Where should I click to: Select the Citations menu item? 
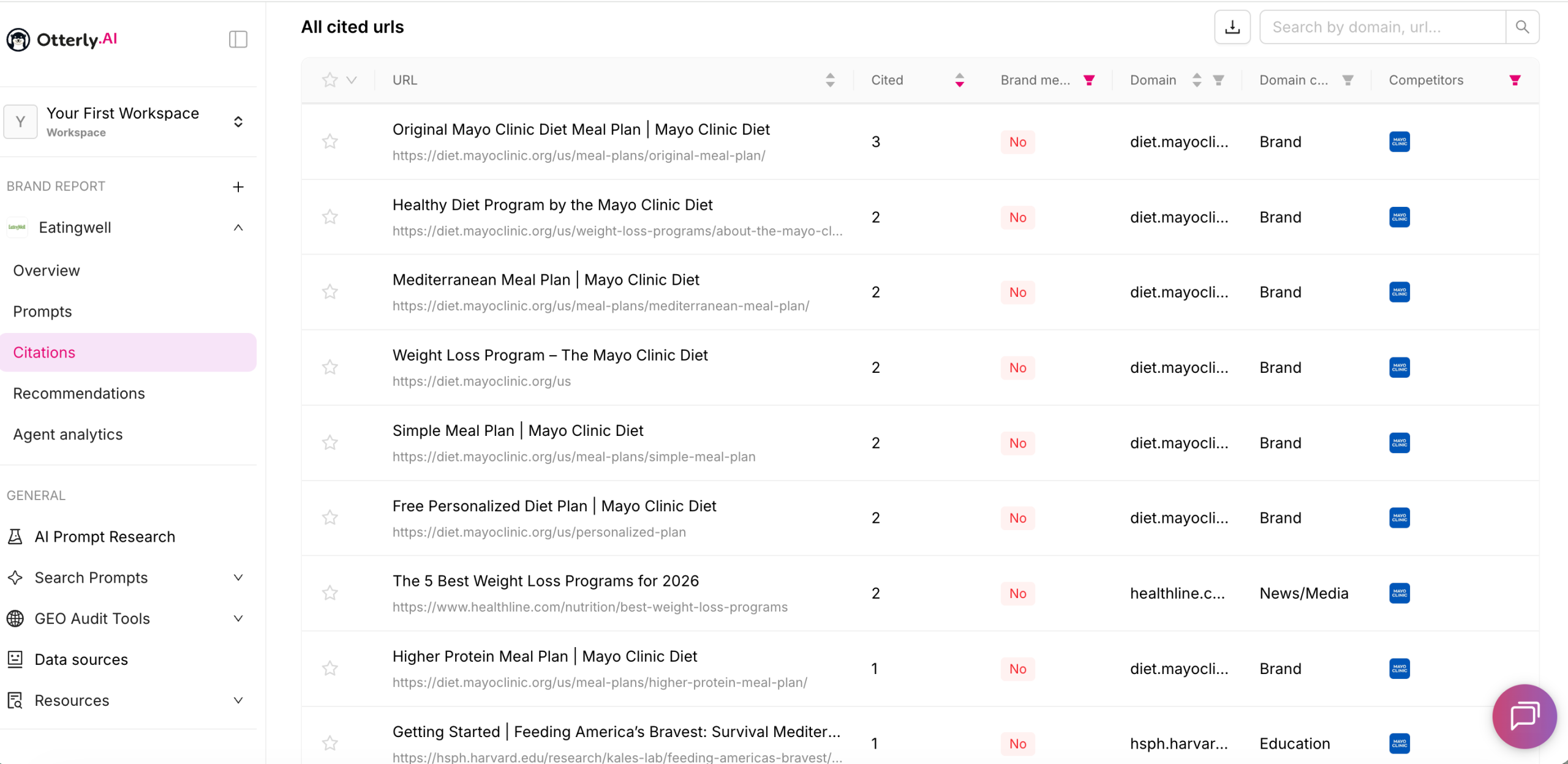(128, 353)
